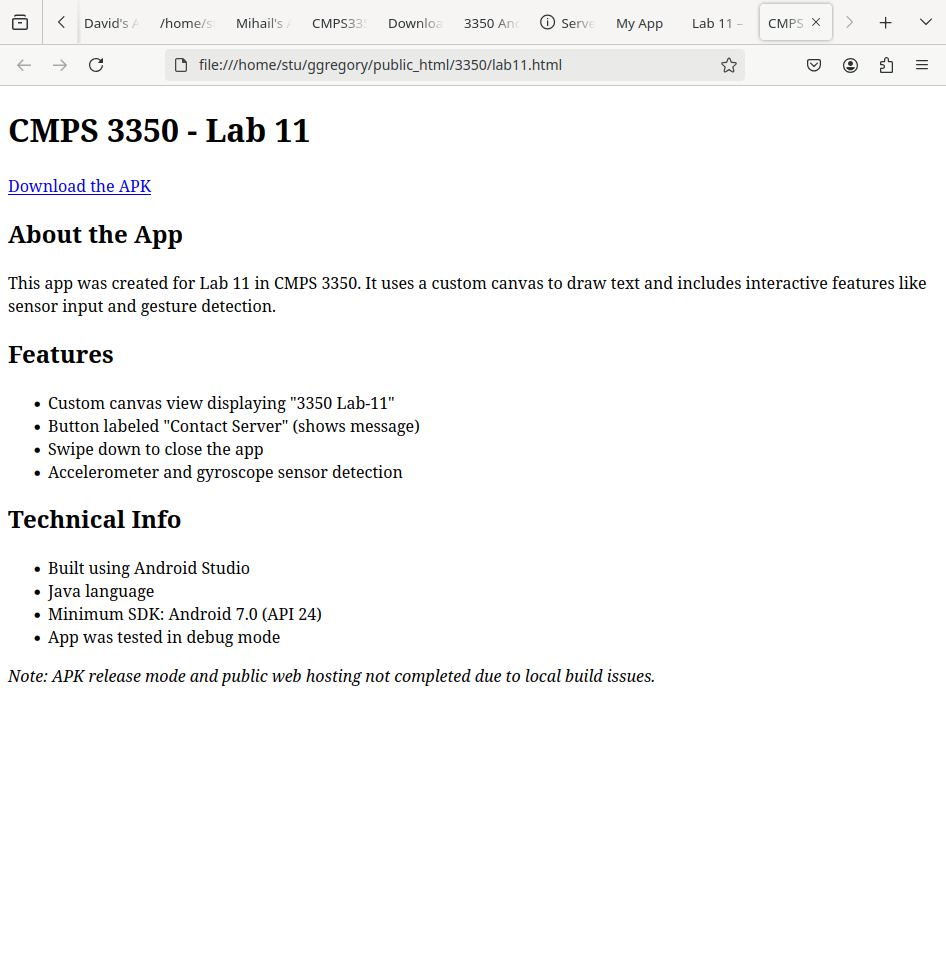This screenshot has height=967, width=946.
Task: Select the Mihail's tab
Action: [262, 23]
